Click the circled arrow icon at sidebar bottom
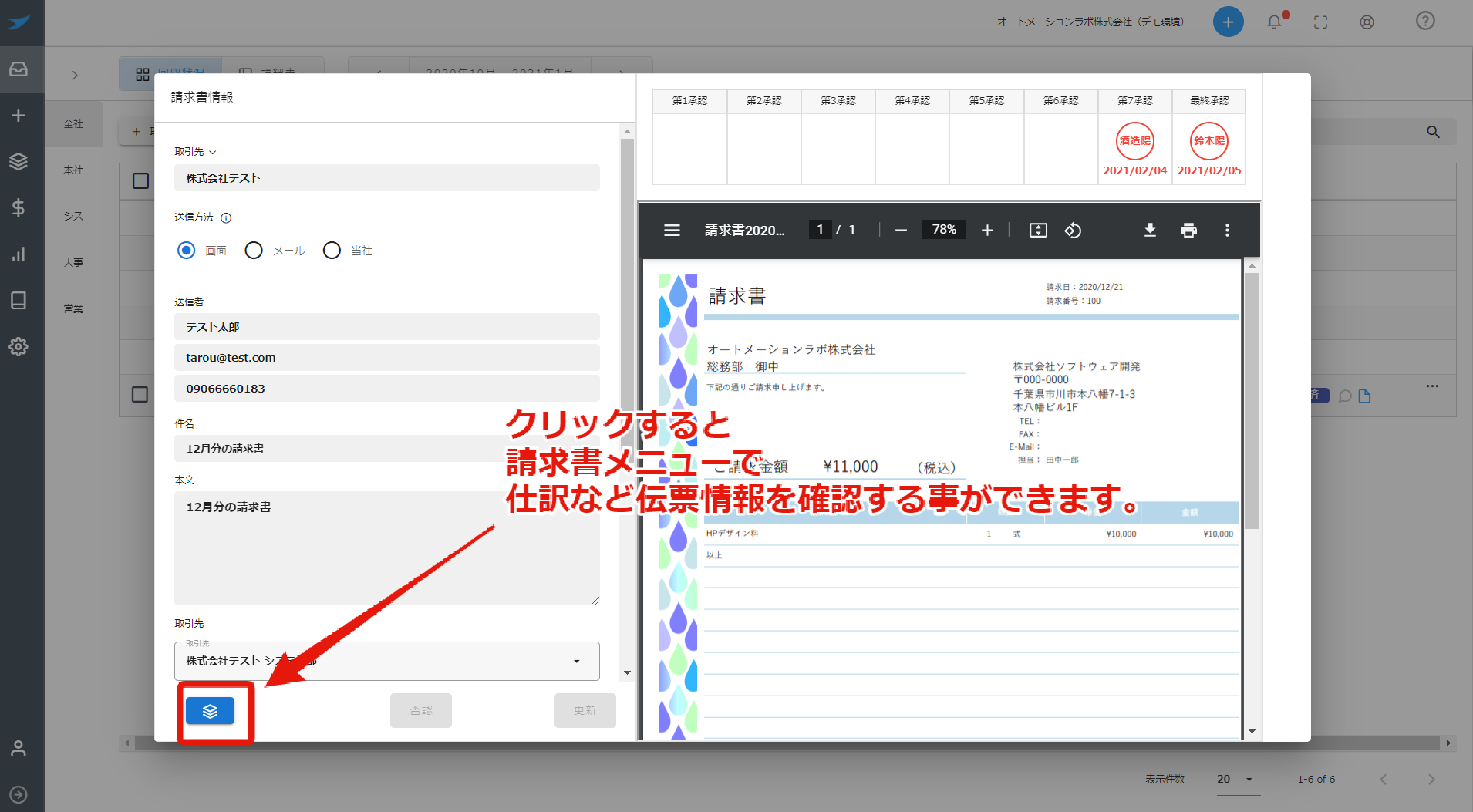The height and width of the screenshot is (812, 1473). 19,794
